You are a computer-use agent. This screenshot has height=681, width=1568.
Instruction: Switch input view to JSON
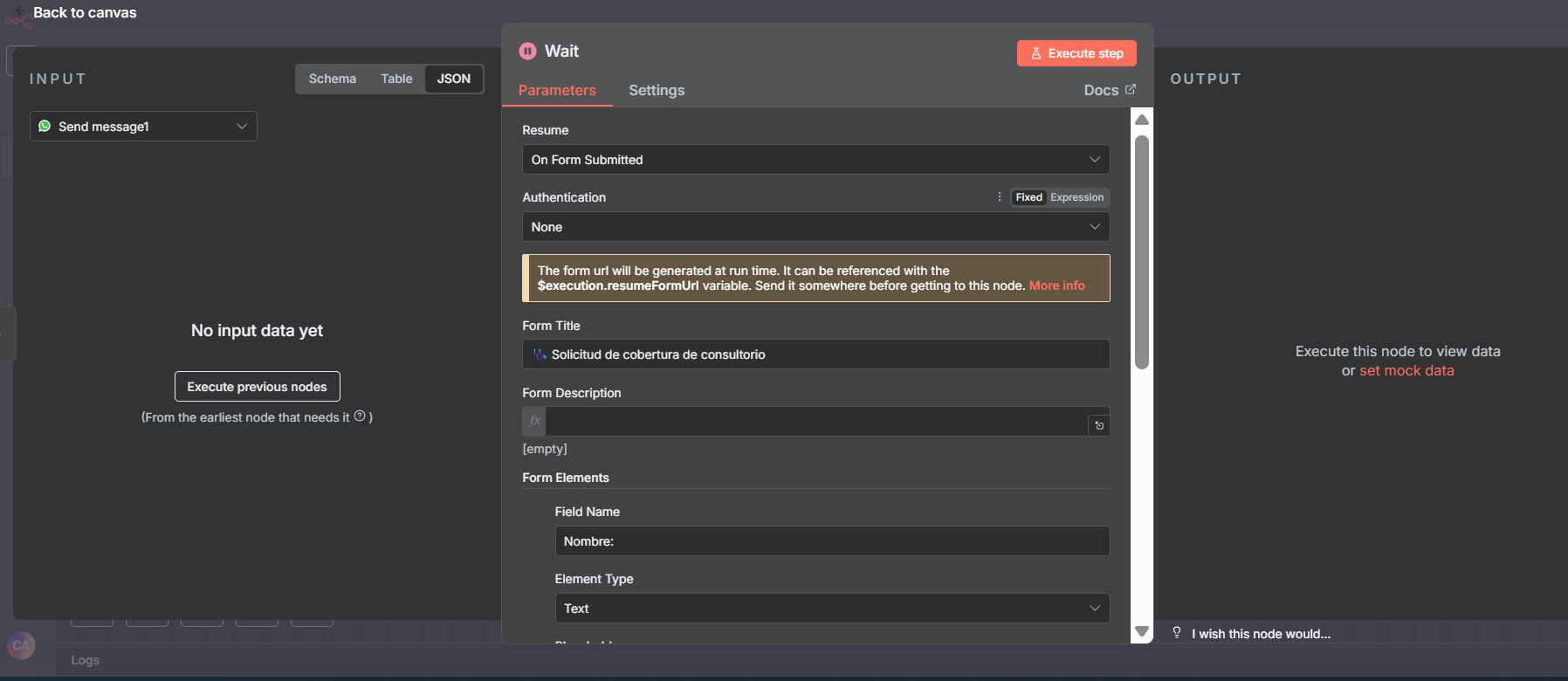click(453, 79)
